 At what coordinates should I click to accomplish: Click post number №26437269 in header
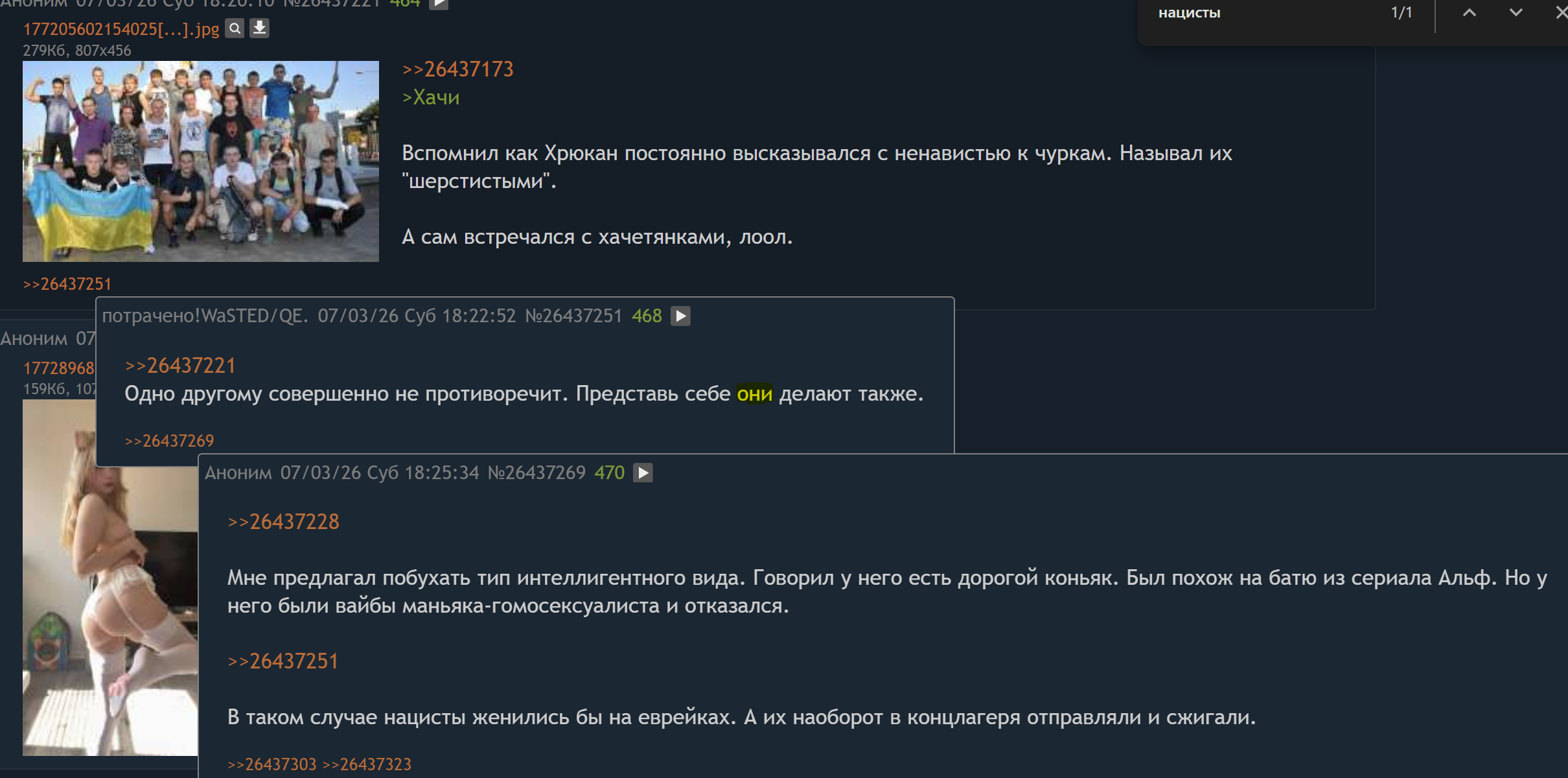[536, 473]
